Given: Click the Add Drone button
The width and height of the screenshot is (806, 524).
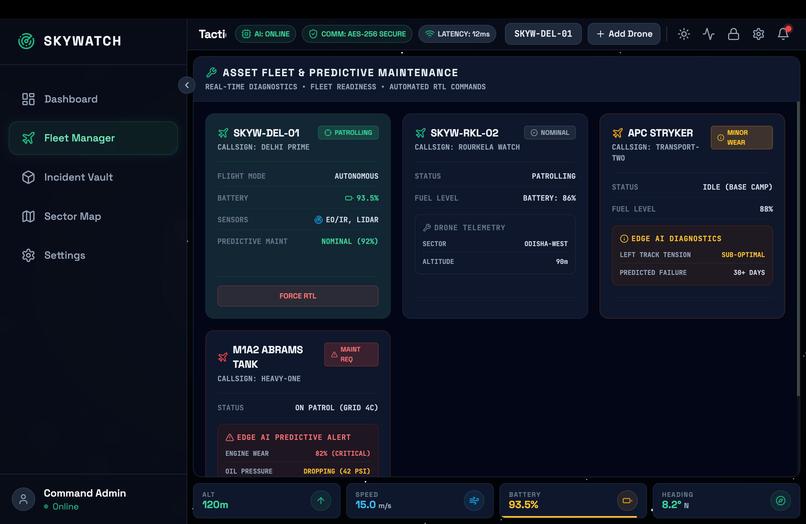Looking at the screenshot, I should click(624, 34).
